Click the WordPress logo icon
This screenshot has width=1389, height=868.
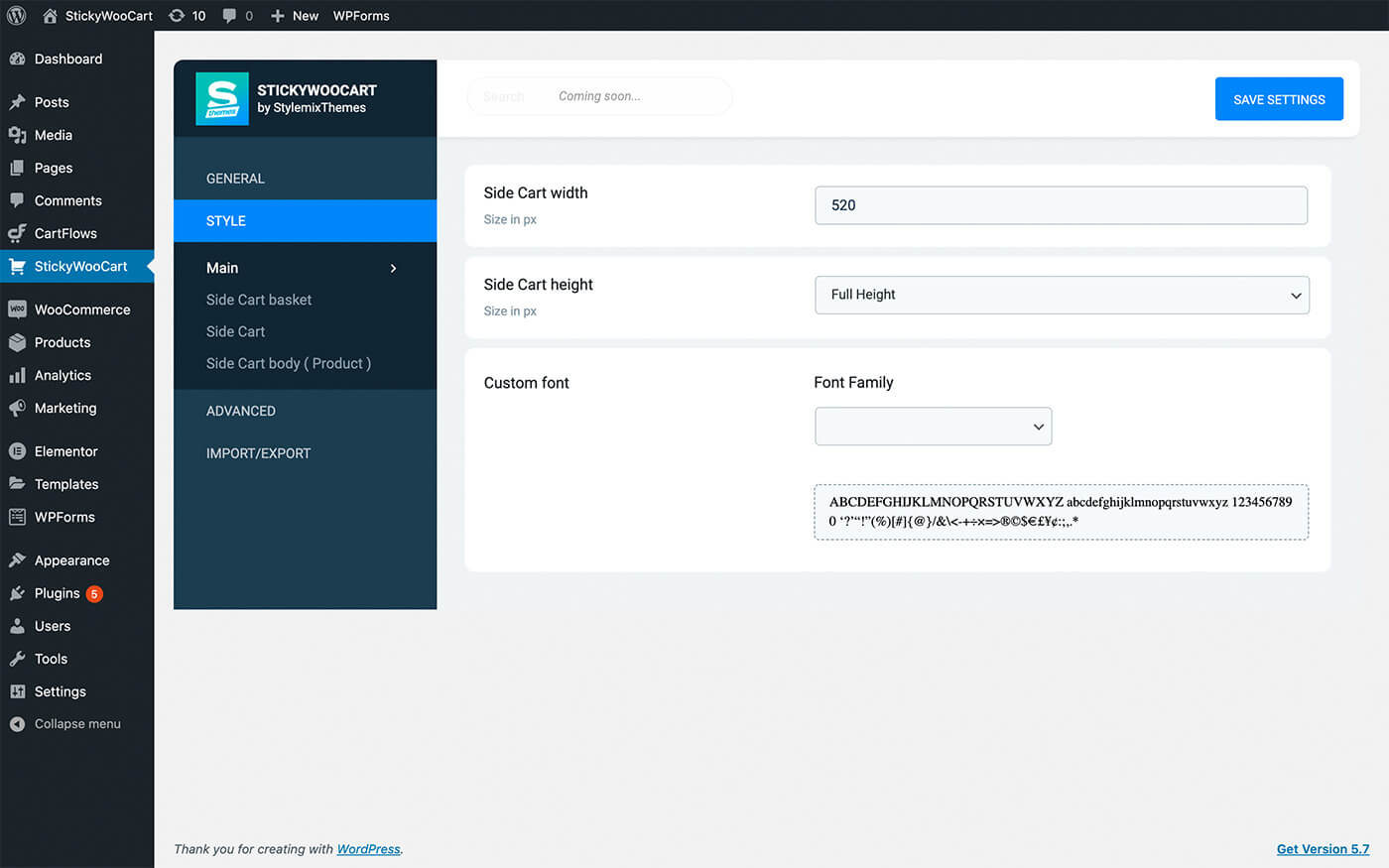[x=16, y=15]
